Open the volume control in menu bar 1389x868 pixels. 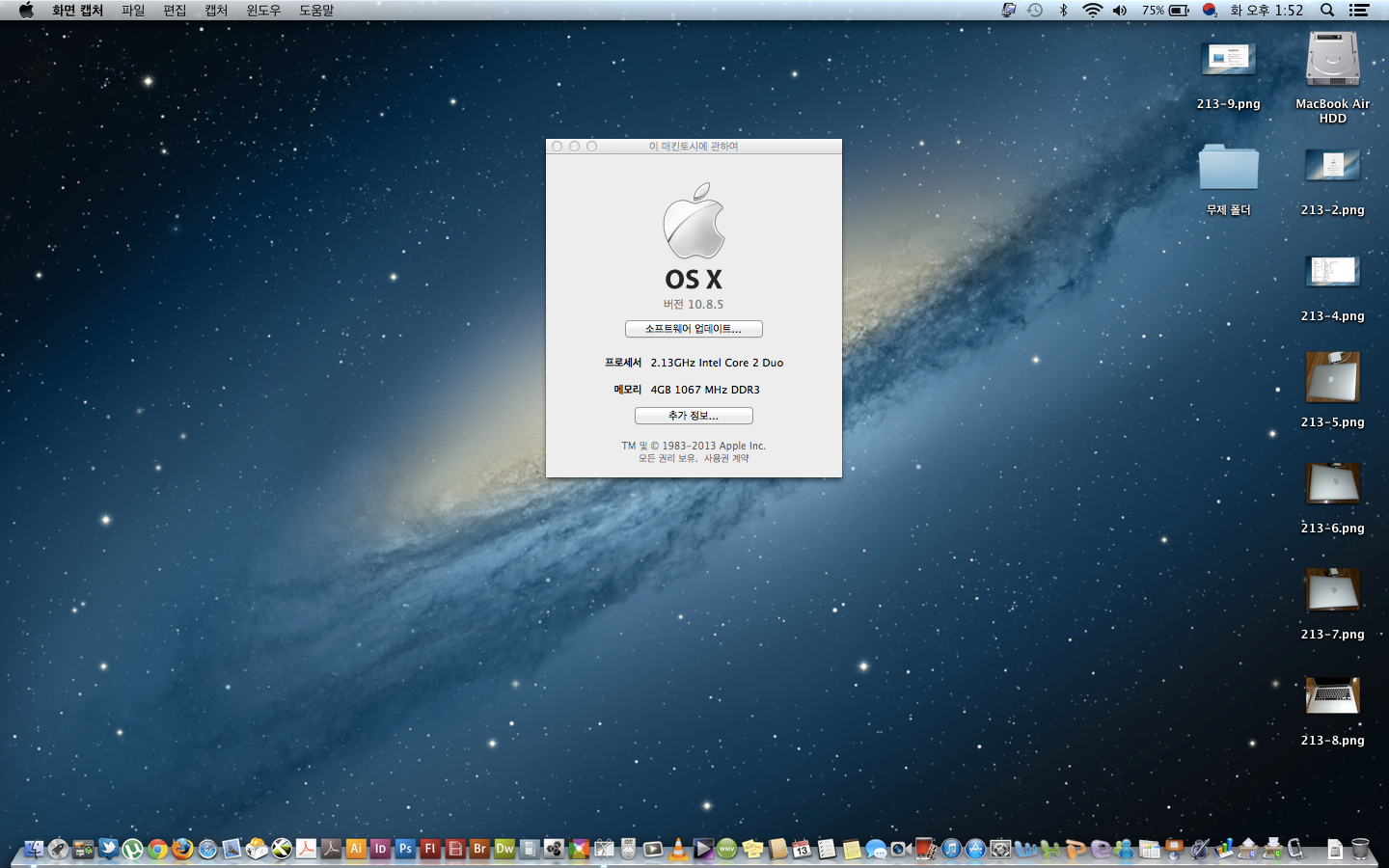[x=1120, y=10]
